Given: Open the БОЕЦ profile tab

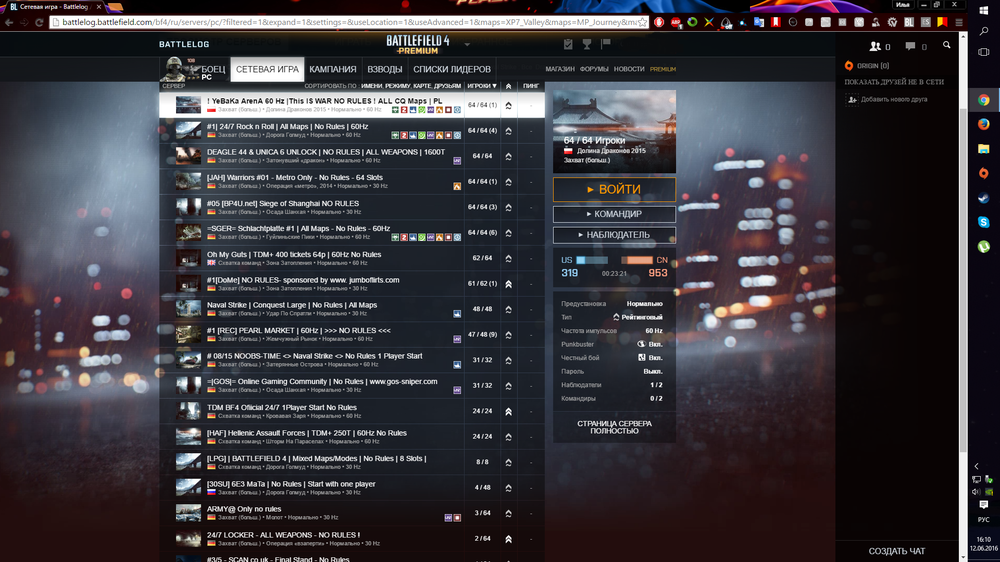Looking at the screenshot, I should 213,69.
